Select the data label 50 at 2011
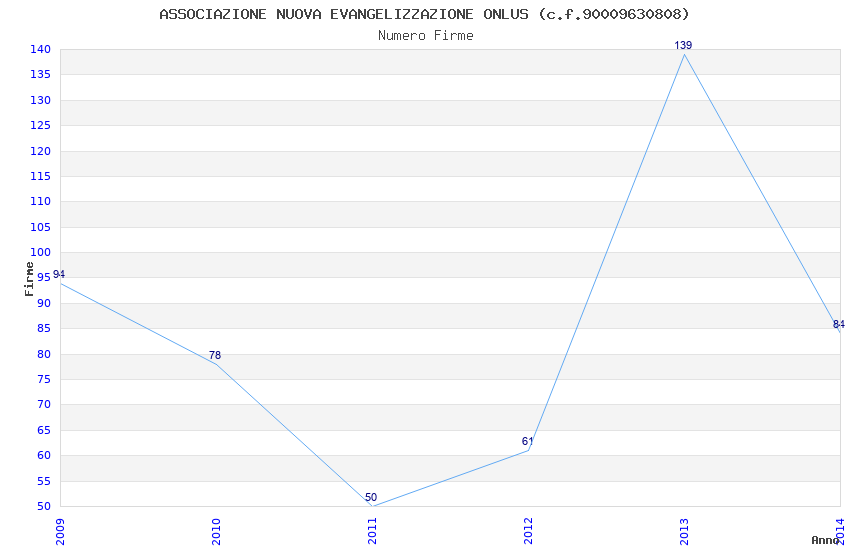850x550 pixels. click(371, 497)
